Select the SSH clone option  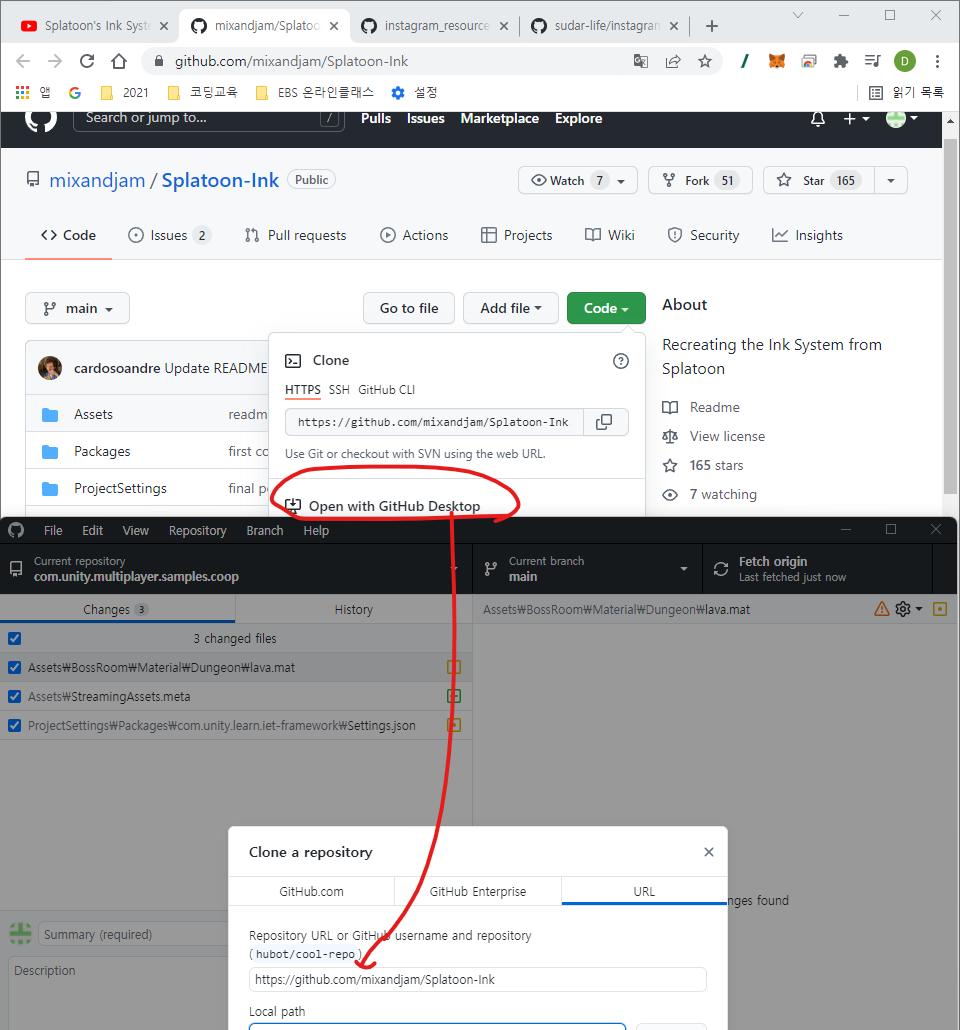pos(339,390)
